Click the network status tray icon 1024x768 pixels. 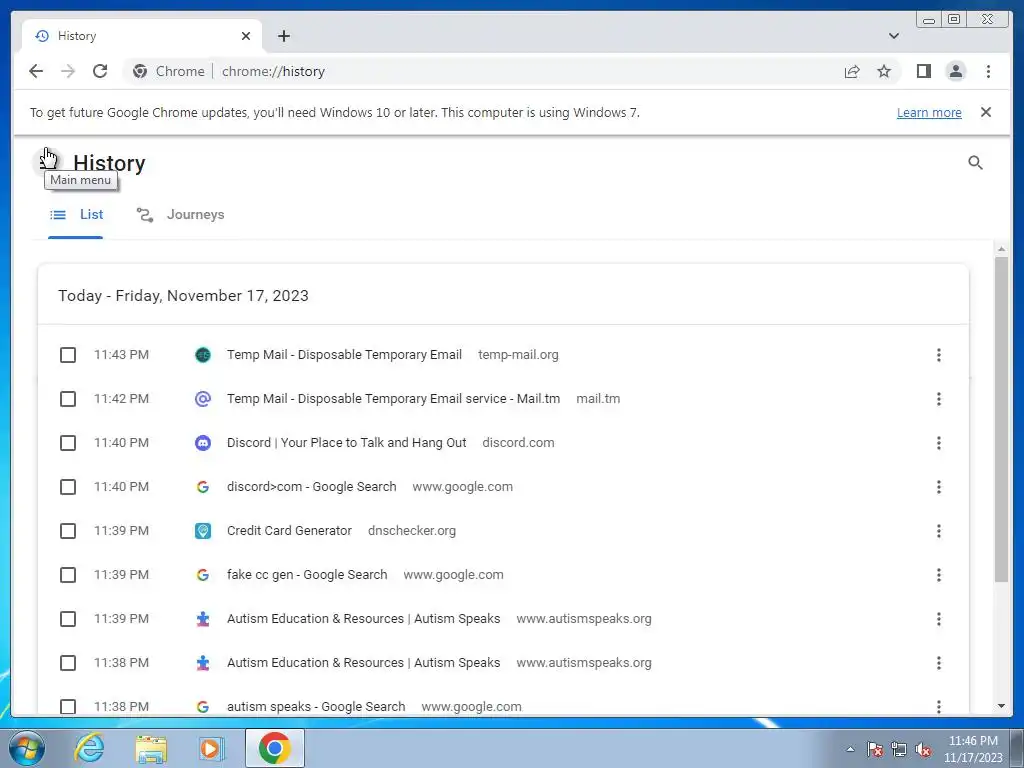899,750
